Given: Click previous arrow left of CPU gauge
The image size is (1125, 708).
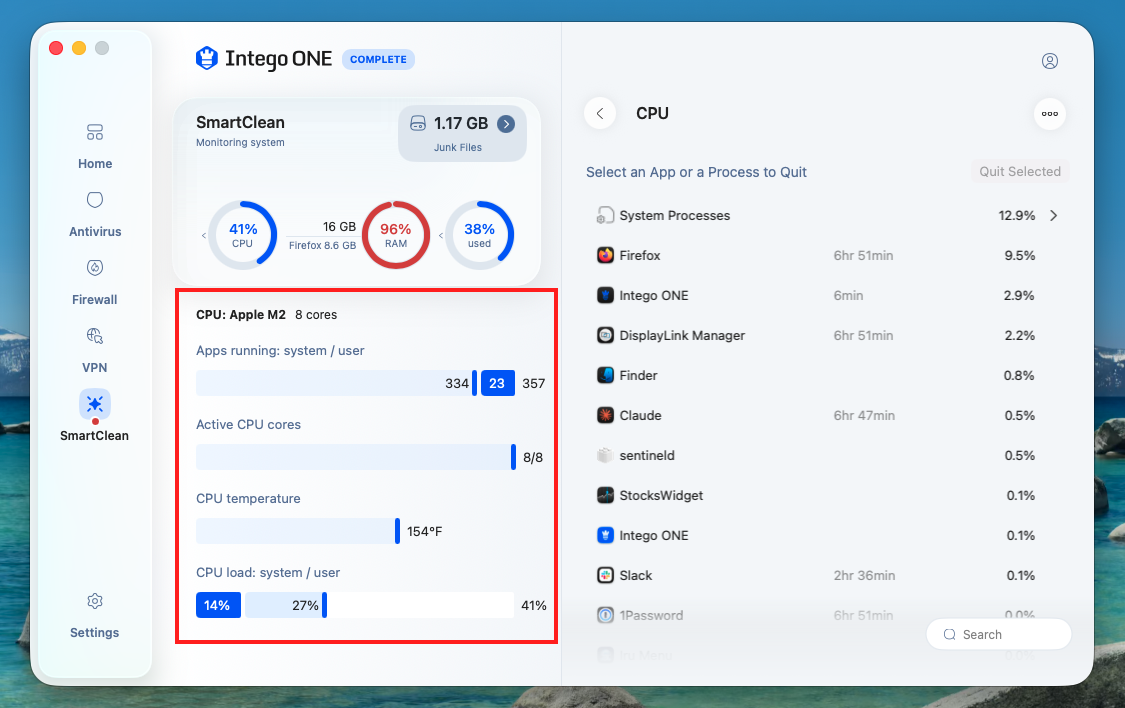Looking at the screenshot, I should 203,235.
